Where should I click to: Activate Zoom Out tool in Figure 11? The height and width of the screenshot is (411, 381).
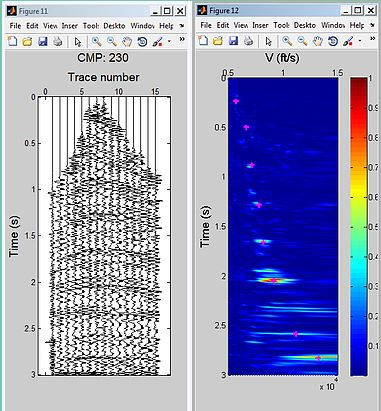pyautogui.click(x=112, y=42)
